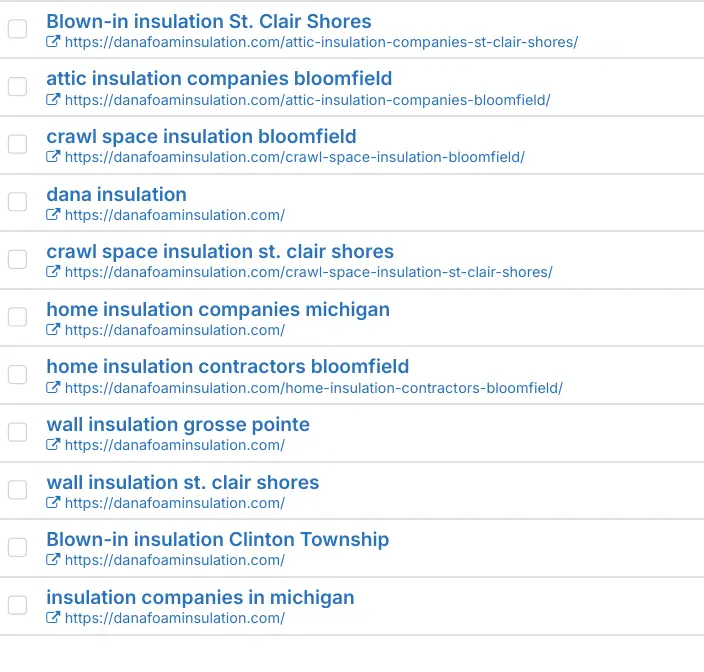Viewport: 704px width, 672px height.
Task: Mark checkbox for Blown-in insulation Clinton Township
Action: click(x=17, y=547)
